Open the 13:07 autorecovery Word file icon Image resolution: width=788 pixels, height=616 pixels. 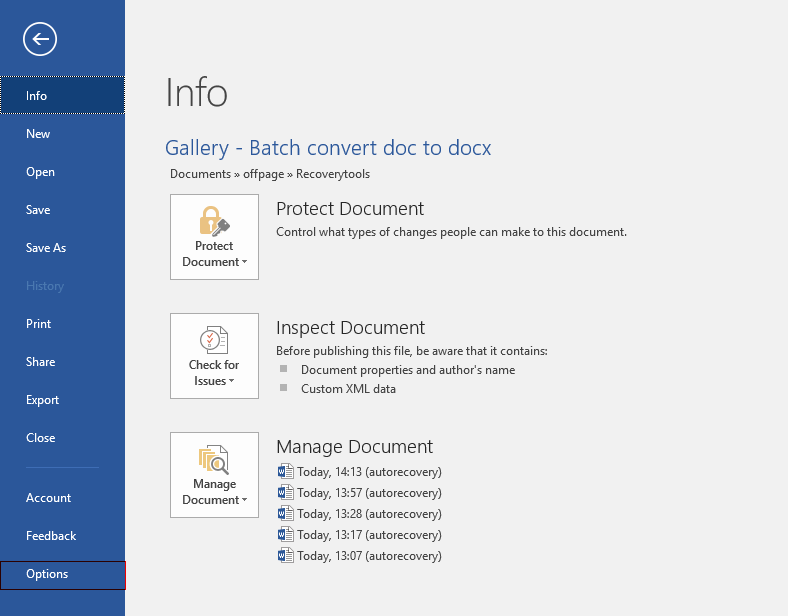(x=285, y=556)
